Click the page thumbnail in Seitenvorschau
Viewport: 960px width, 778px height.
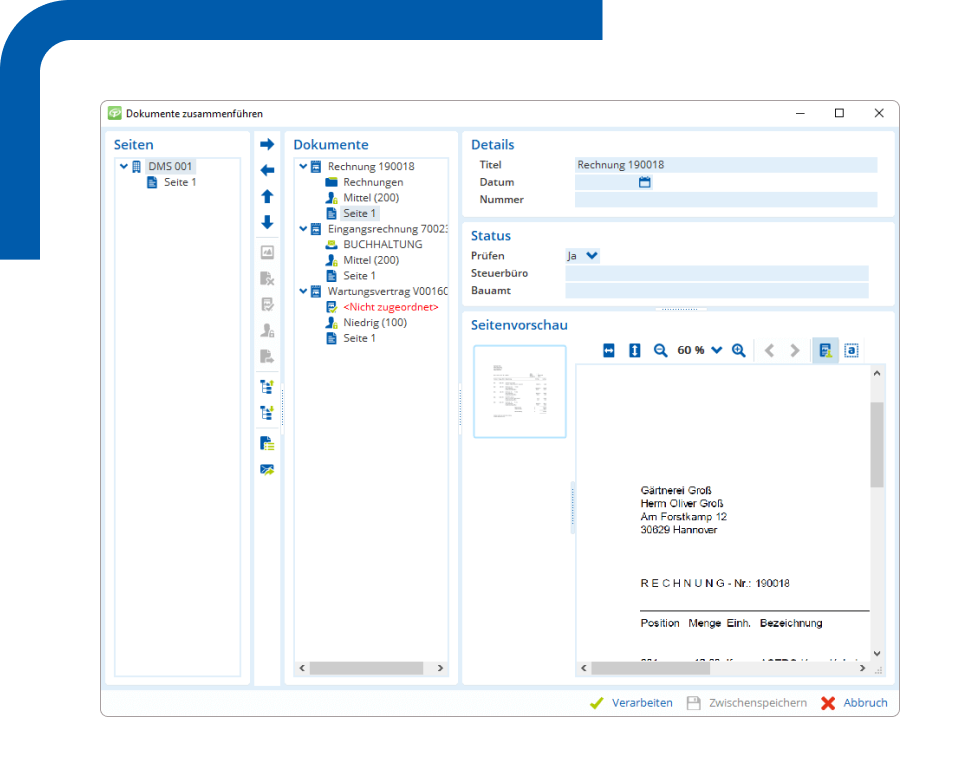click(520, 392)
